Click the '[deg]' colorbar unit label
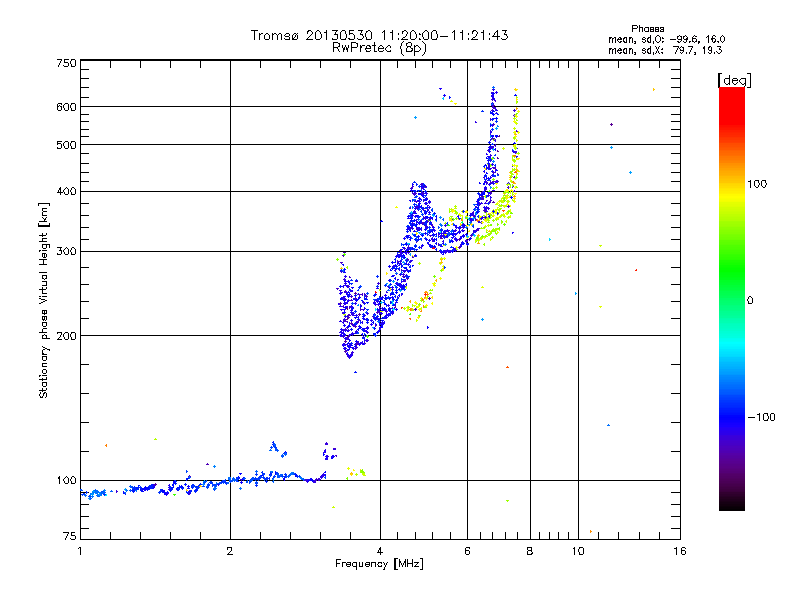Viewport: 800px width, 600px height. click(734, 80)
